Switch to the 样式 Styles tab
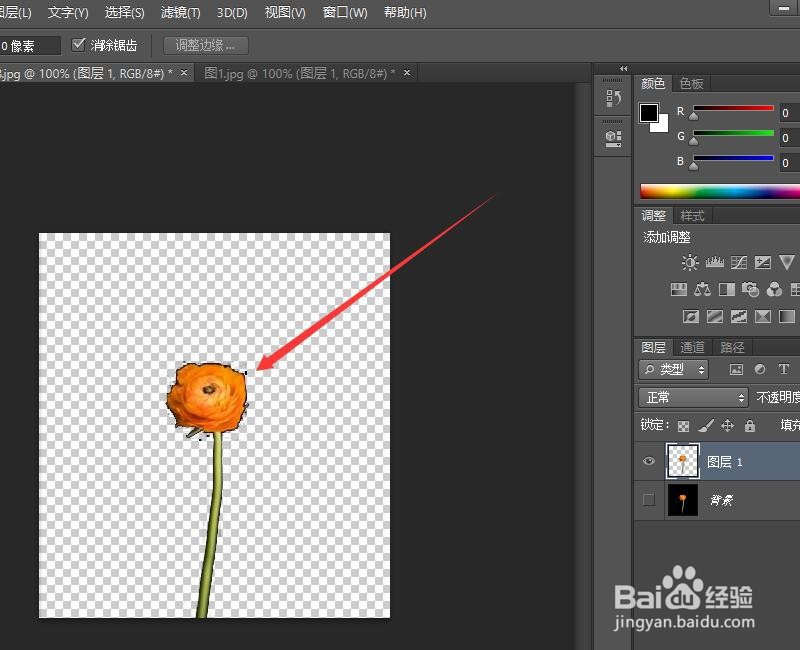 692,215
